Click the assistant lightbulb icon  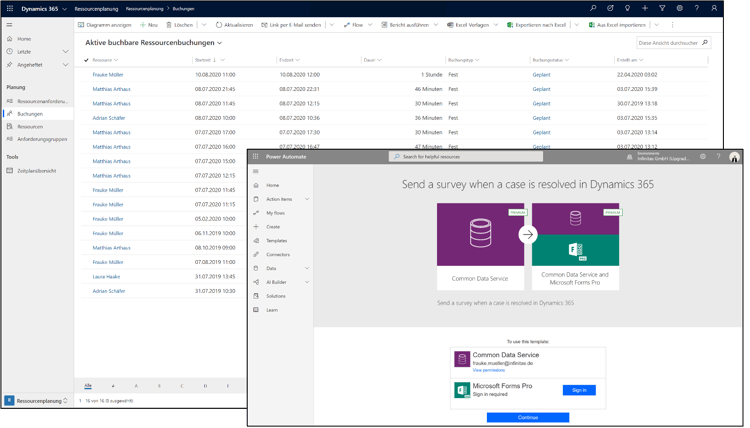pyautogui.click(x=627, y=8)
